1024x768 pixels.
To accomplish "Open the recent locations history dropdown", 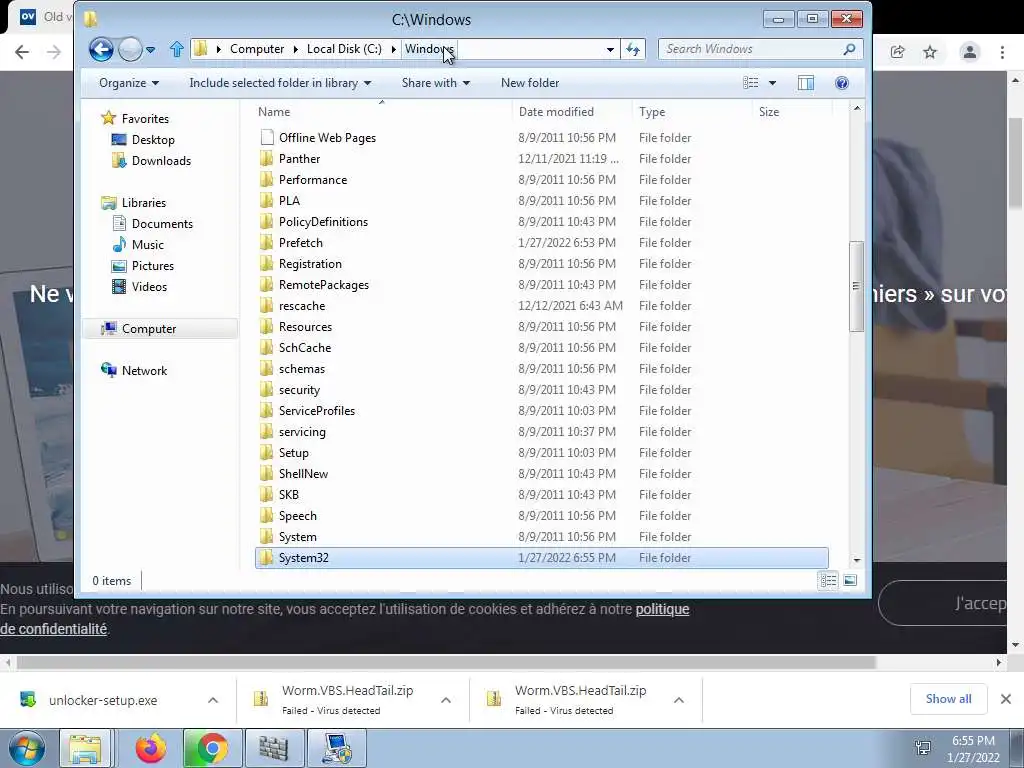I will click(x=150, y=50).
